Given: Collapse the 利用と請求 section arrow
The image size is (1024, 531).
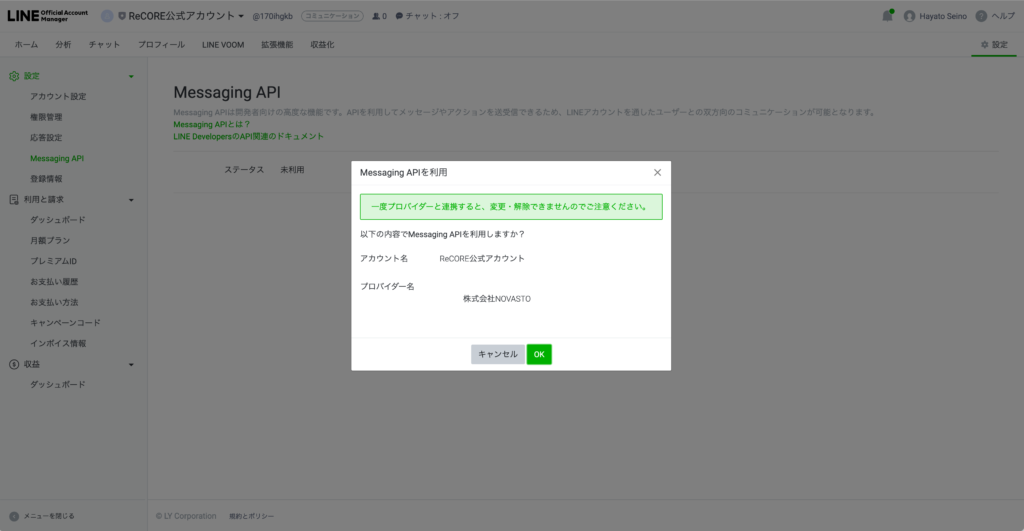Looking at the screenshot, I should tap(131, 200).
